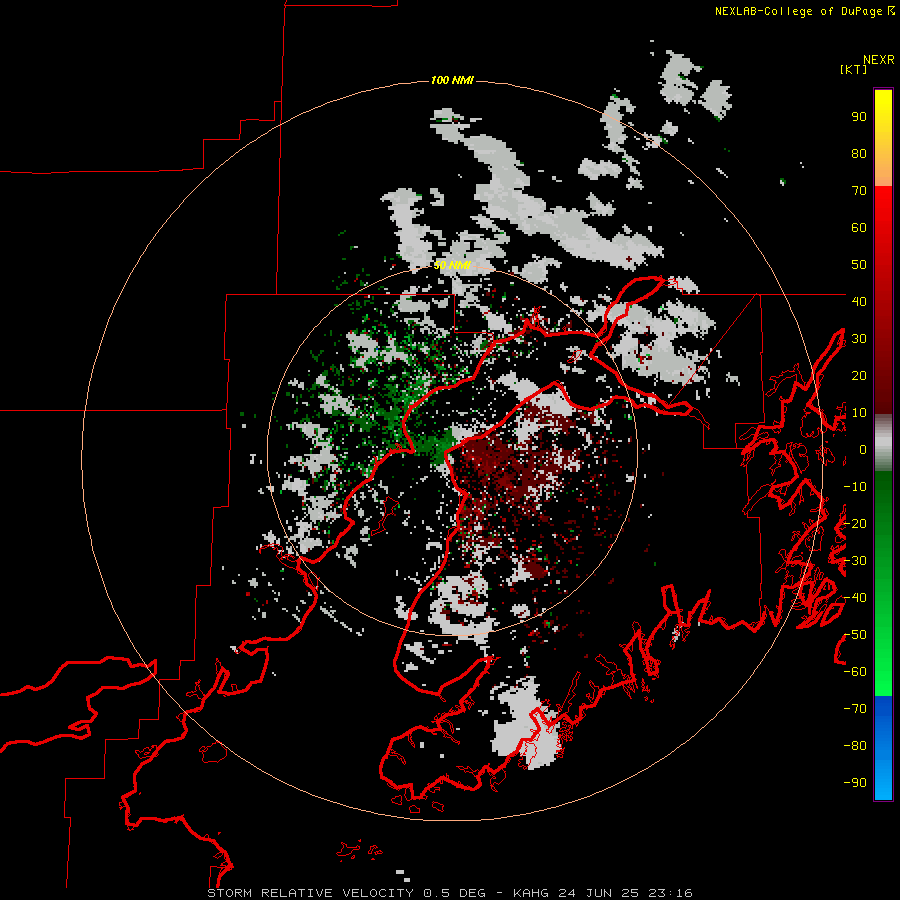
Task: Click the 60 value on the velocity scale
Action: click(859, 227)
